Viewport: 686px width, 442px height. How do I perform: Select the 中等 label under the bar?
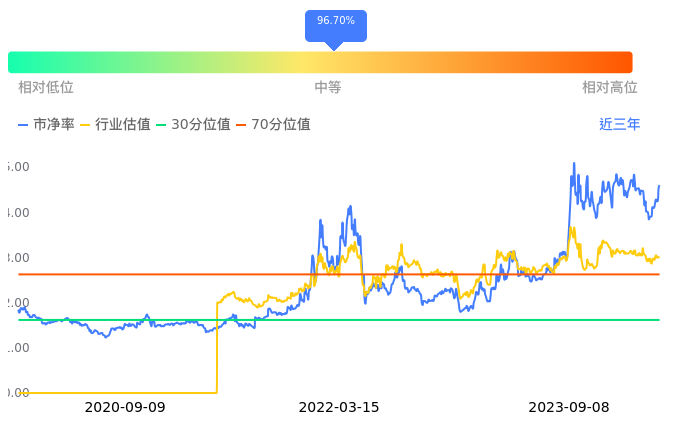328,88
